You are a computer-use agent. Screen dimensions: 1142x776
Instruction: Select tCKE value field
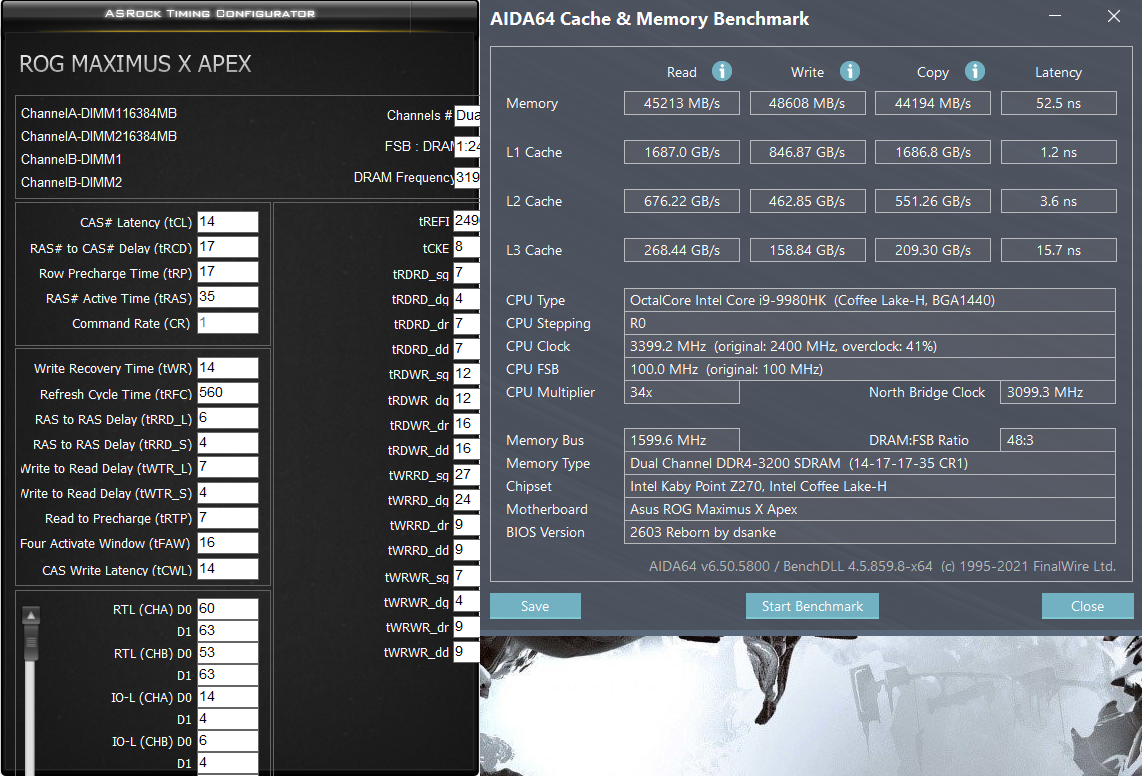point(467,248)
